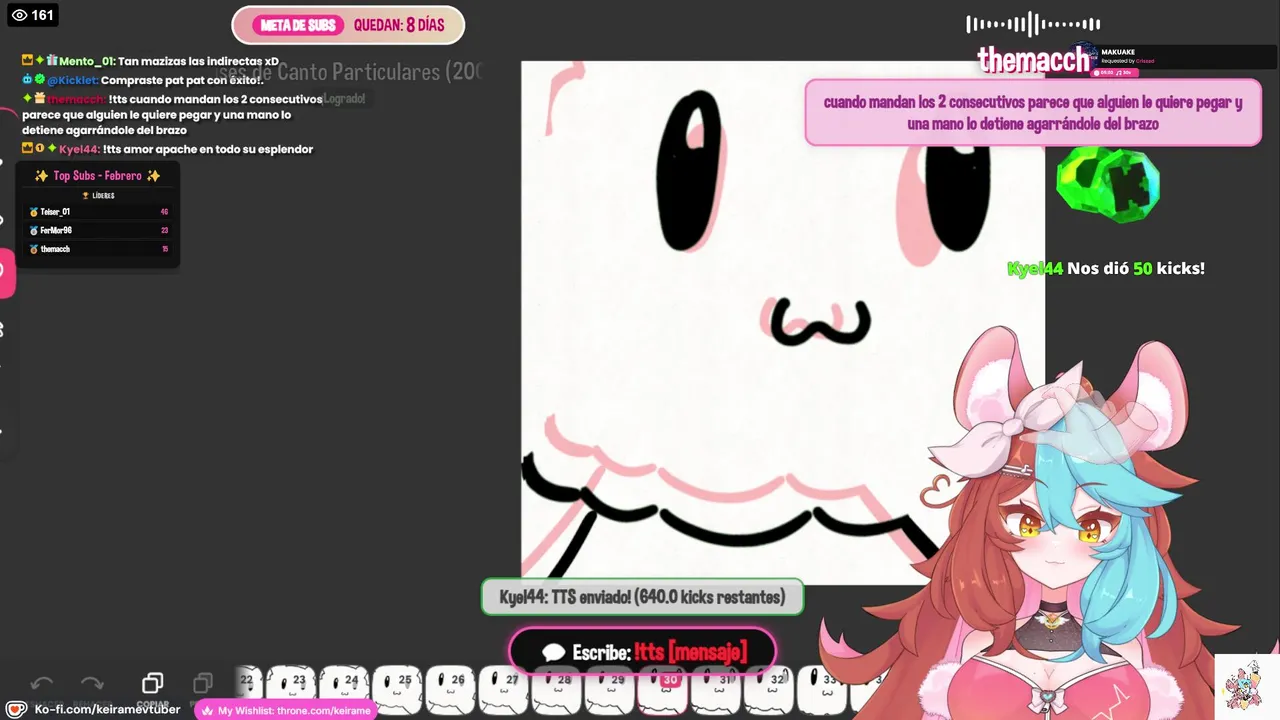Click the green gem kicks icon
Viewport: 1280px width, 720px height.
pyautogui.click(x=1108, y=184)
